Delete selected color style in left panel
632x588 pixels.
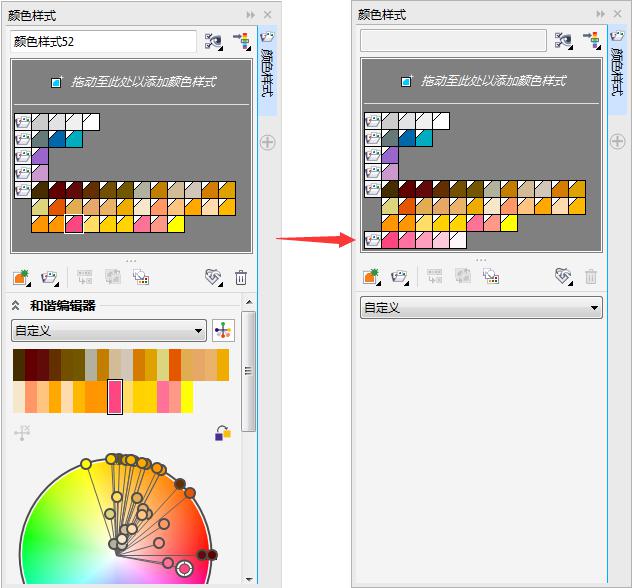pyautogui.click(x=241, y=278)
